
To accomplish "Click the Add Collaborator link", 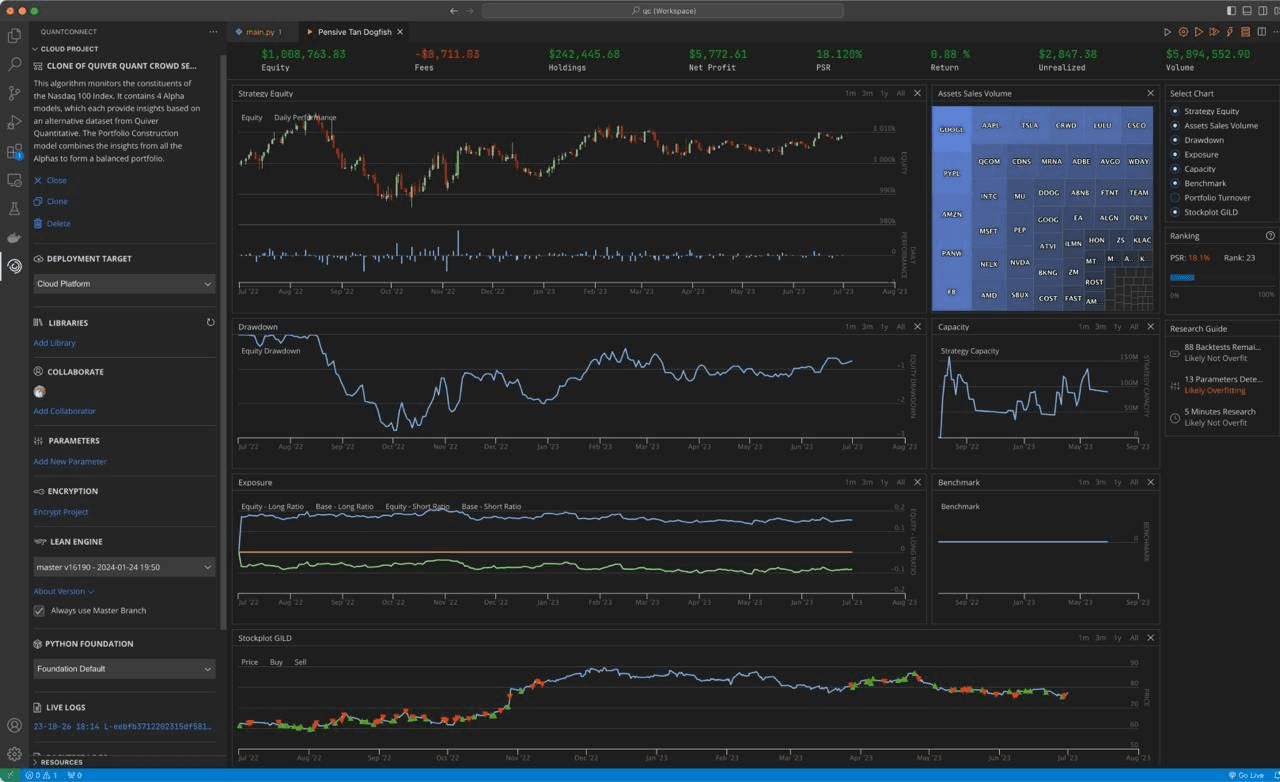I will click(x=64, y=411).
